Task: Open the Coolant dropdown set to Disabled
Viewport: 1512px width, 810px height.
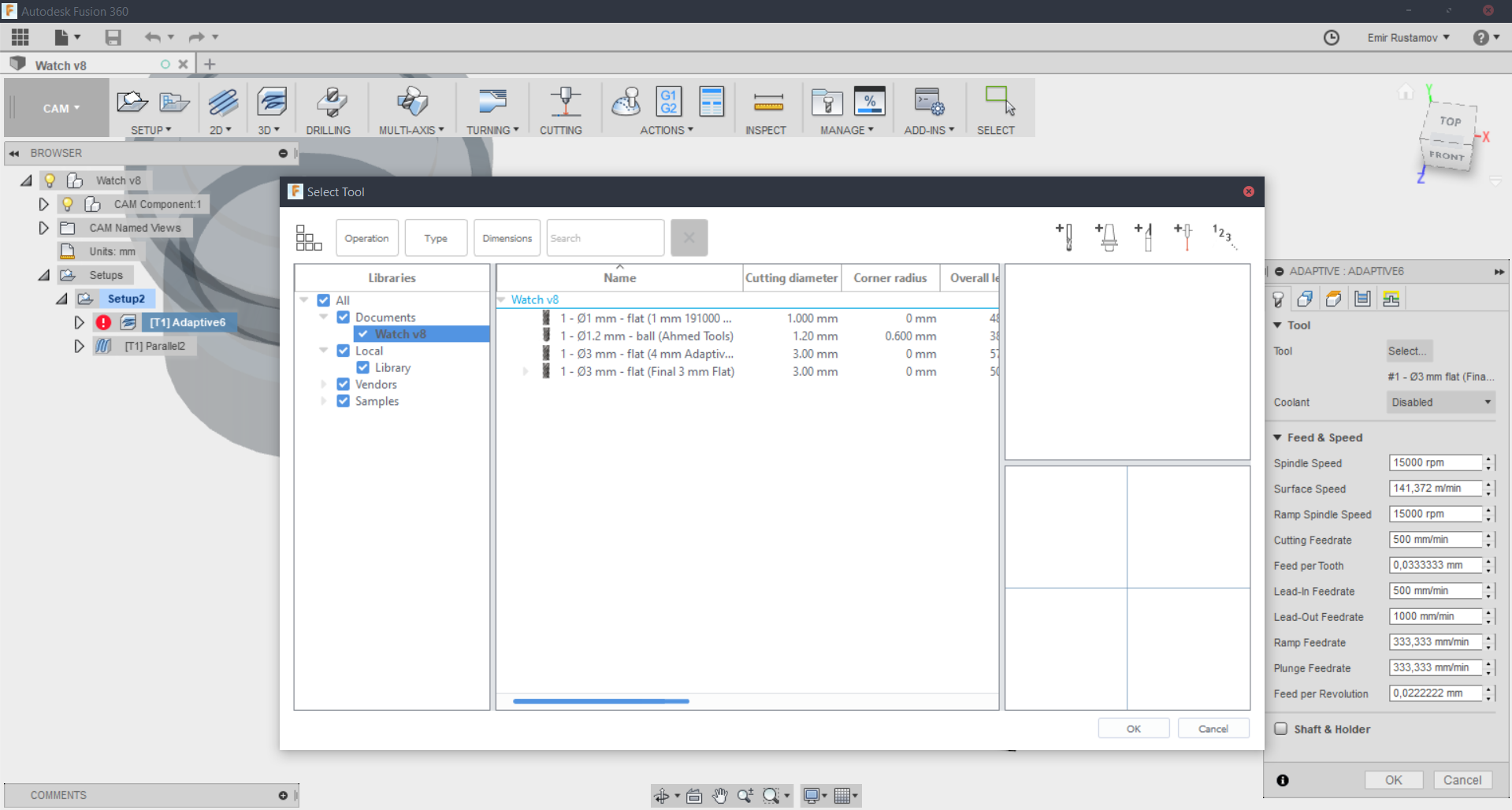Action: click(x=1441, y=402)
